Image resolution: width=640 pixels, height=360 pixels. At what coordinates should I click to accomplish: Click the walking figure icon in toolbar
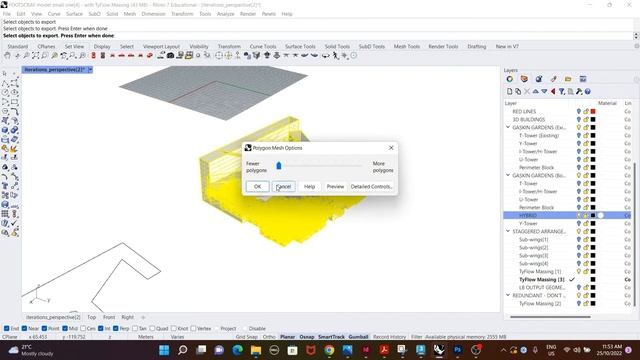pos(336,56)
